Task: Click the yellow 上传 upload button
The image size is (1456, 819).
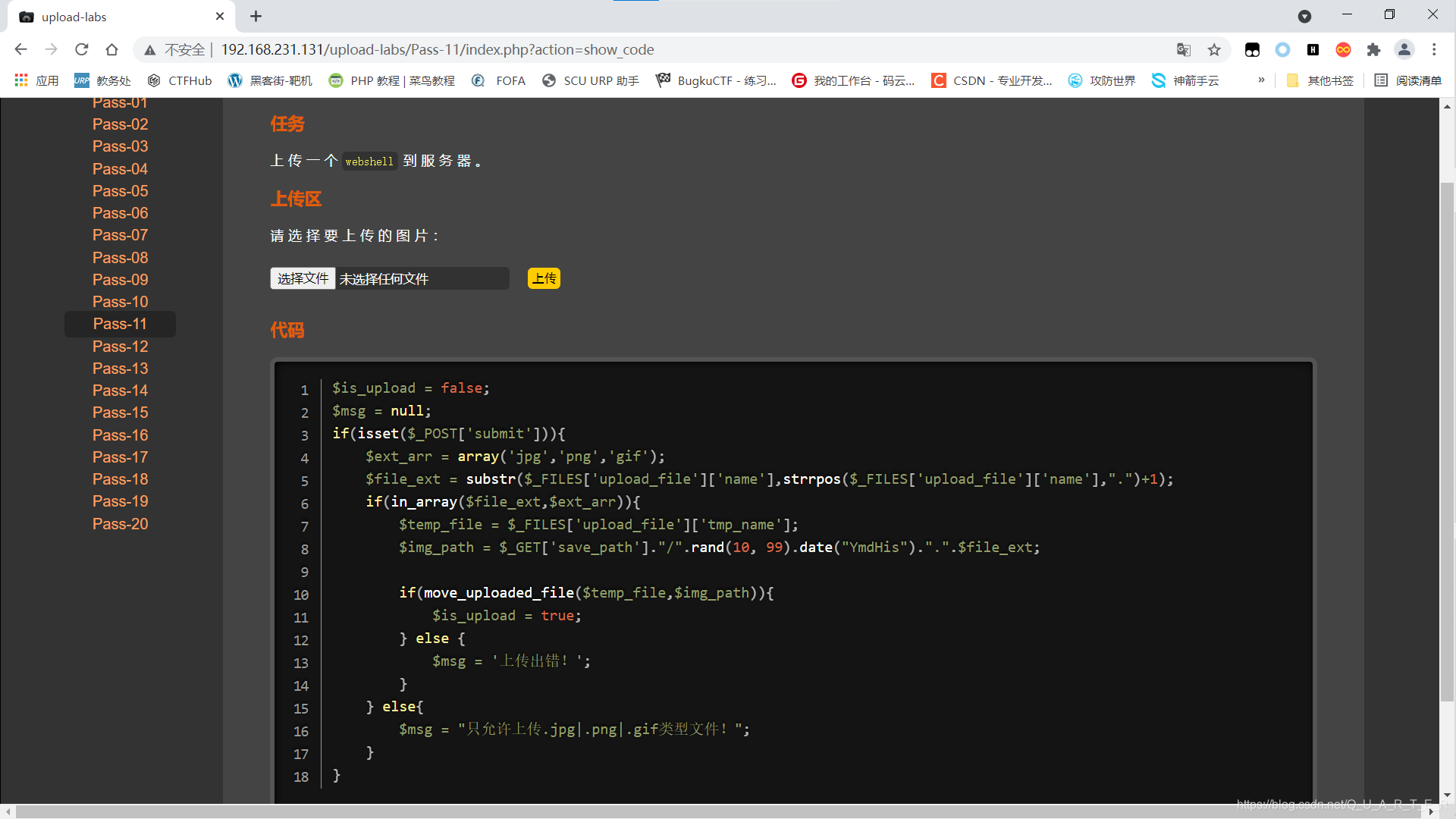Action: [544, 278]
